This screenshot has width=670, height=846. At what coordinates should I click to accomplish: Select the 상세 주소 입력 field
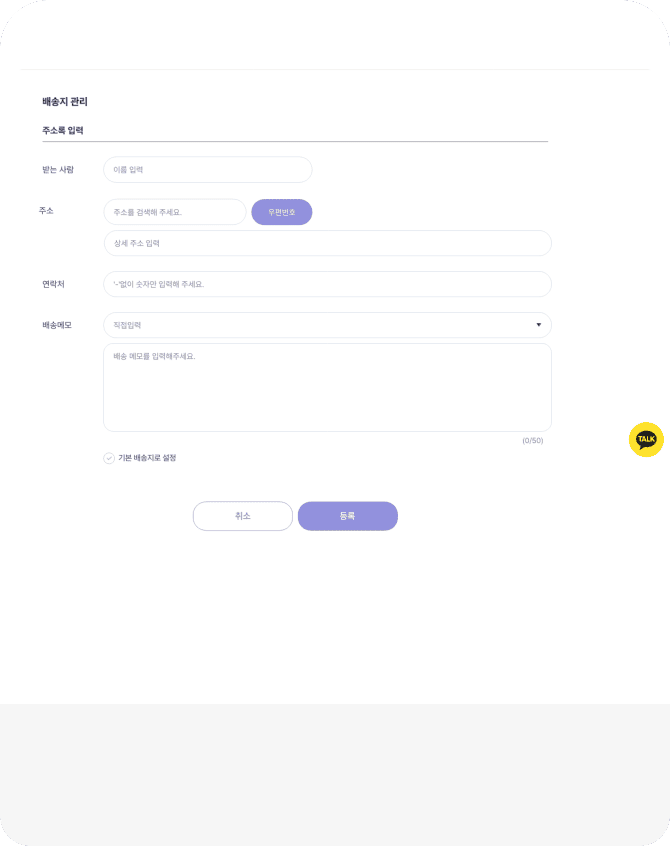pos(327,243)
